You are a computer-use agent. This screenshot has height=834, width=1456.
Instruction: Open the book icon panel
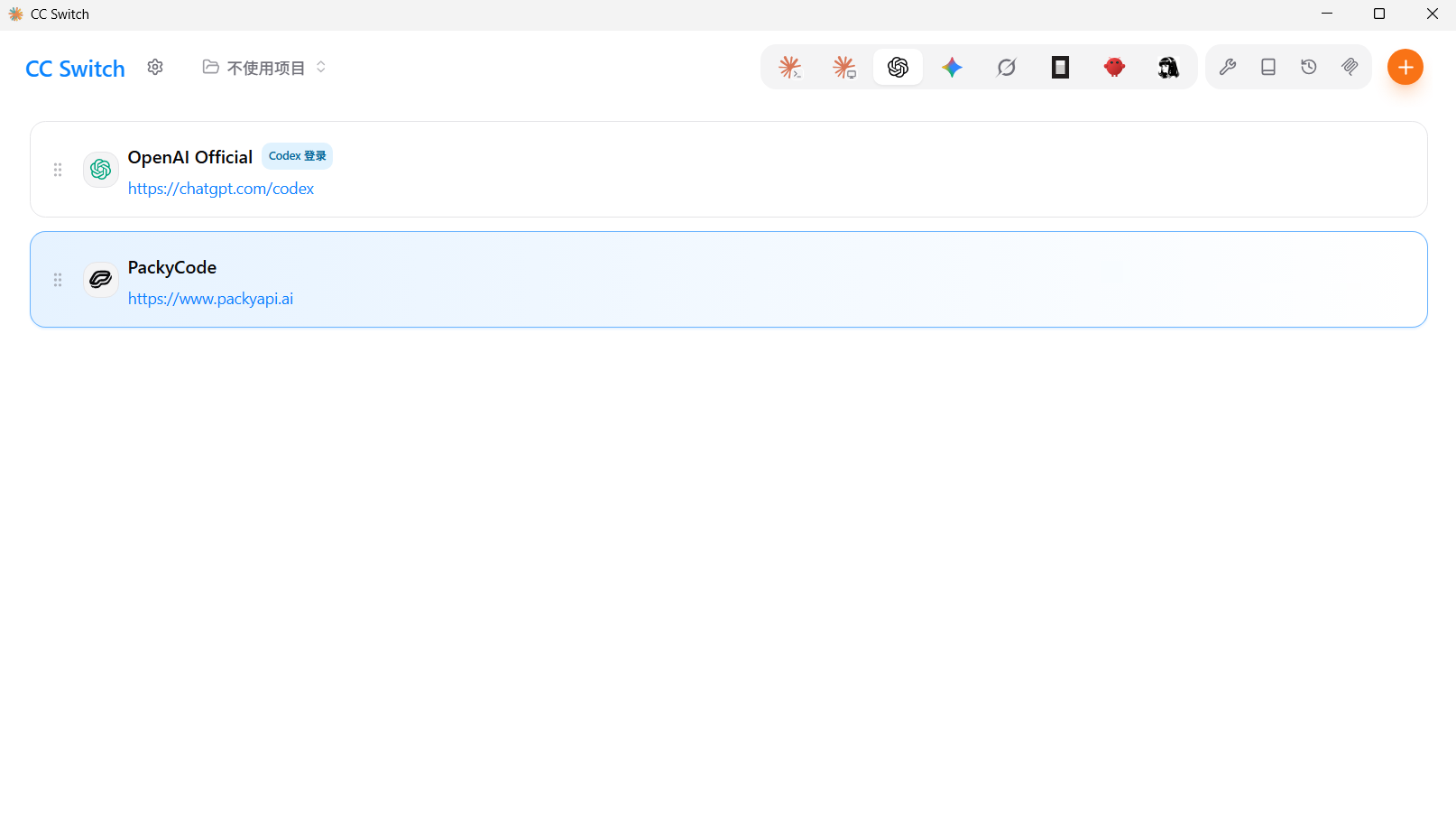[1268, 67]
